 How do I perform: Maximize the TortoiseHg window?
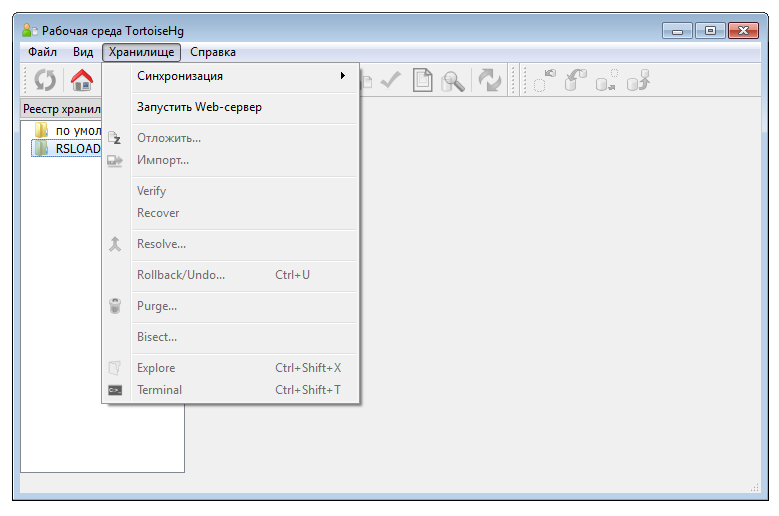coord(710,31)
